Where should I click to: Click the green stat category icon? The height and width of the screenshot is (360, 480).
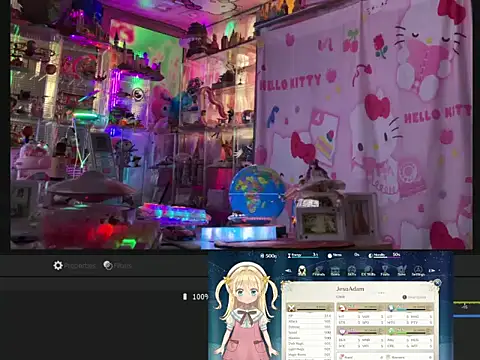pyautogui.click(x=392, y=331)
